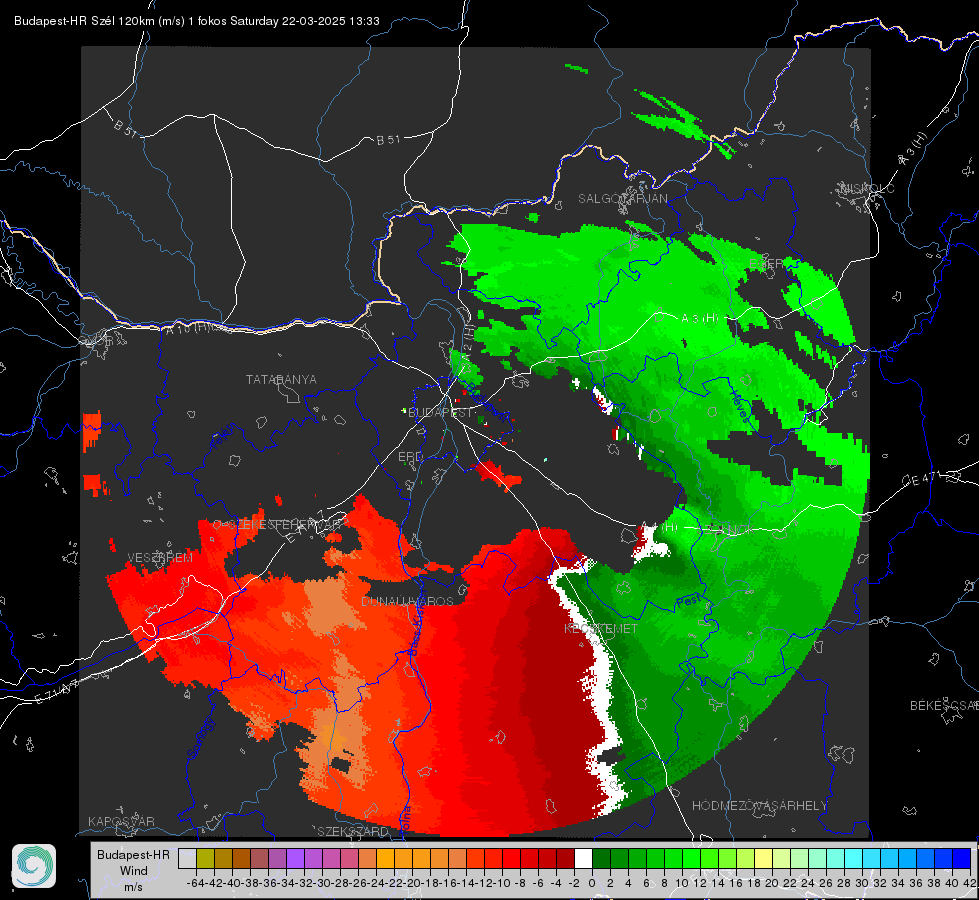Click the VESZPREM city label
Screen dimensions: 979x900
[160, 558]
